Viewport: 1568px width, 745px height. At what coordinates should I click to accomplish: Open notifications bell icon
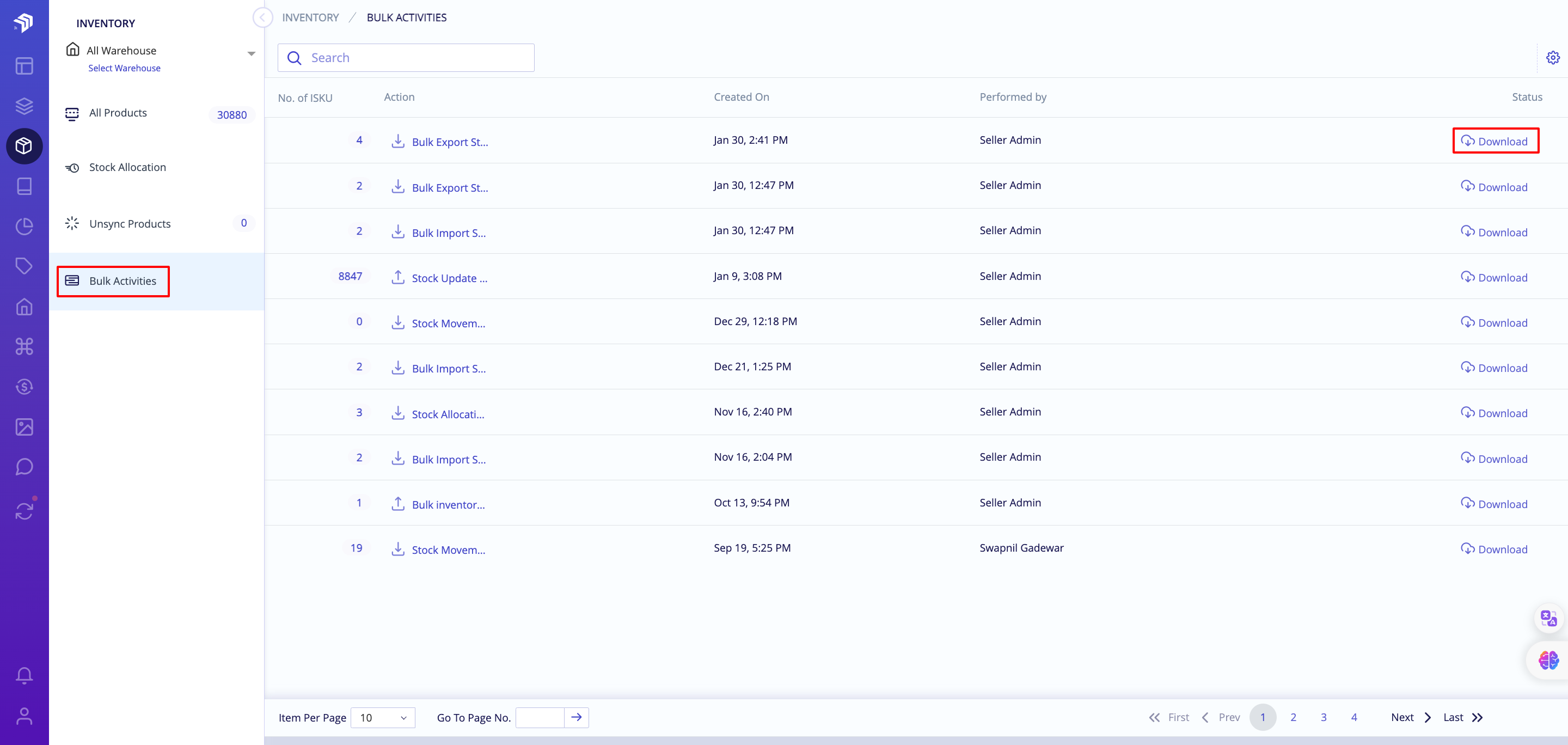tap(24, 675)
